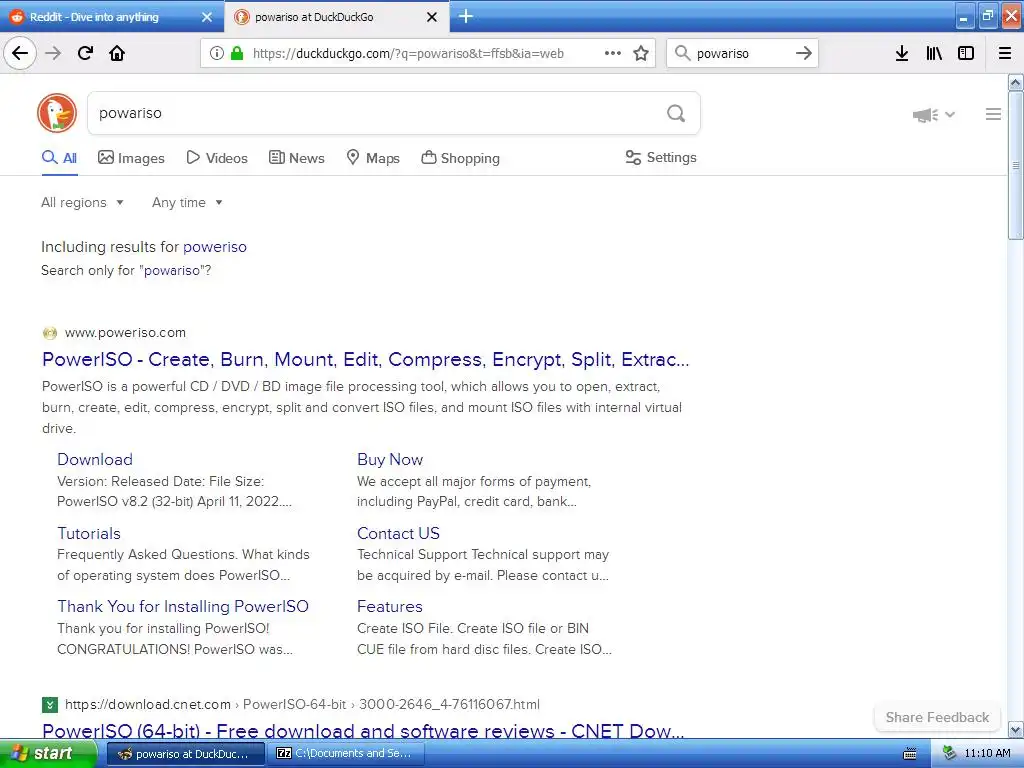Image resolution: width=1024 pixels, height=768 pixels.
Task: Click the CNET result favicon
Action: tap(50, 705)
